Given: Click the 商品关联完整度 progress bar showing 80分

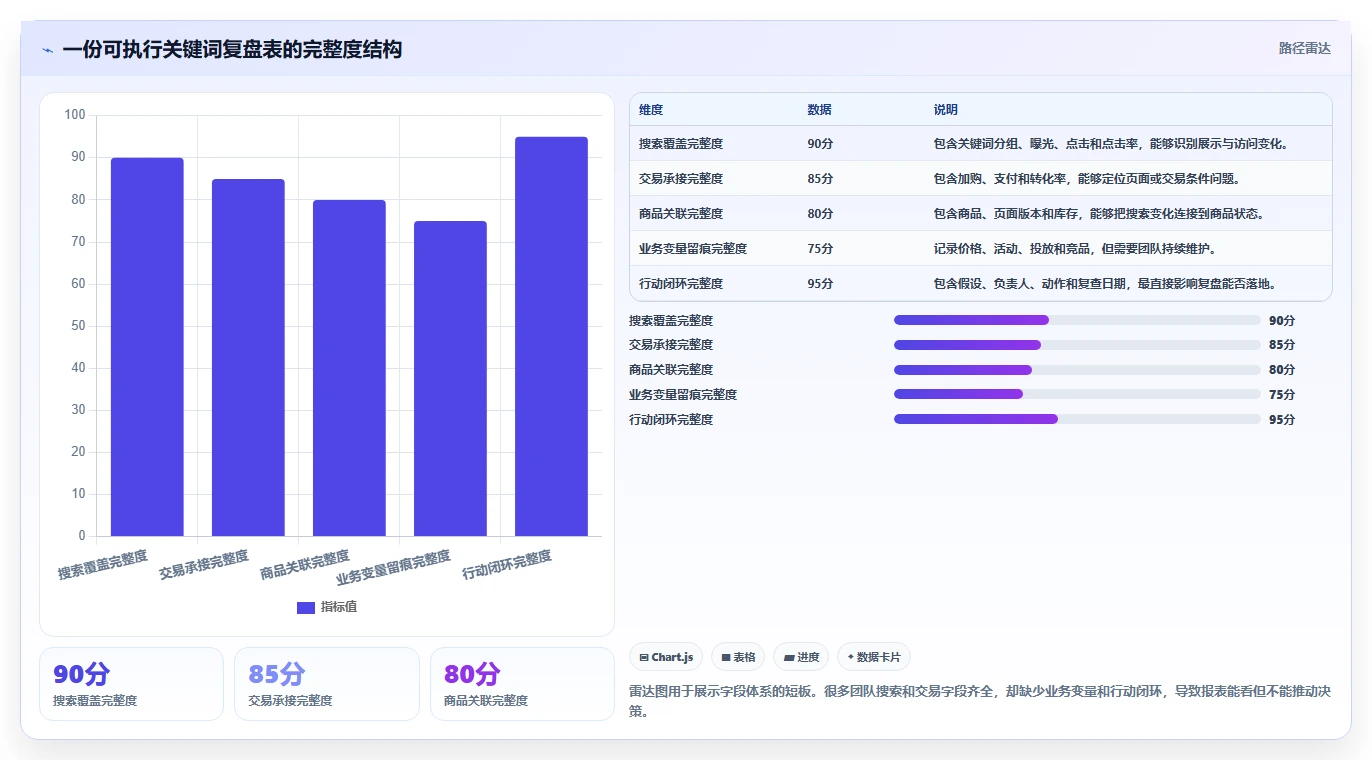Looking at the screenshot, I should (1077, 370).
